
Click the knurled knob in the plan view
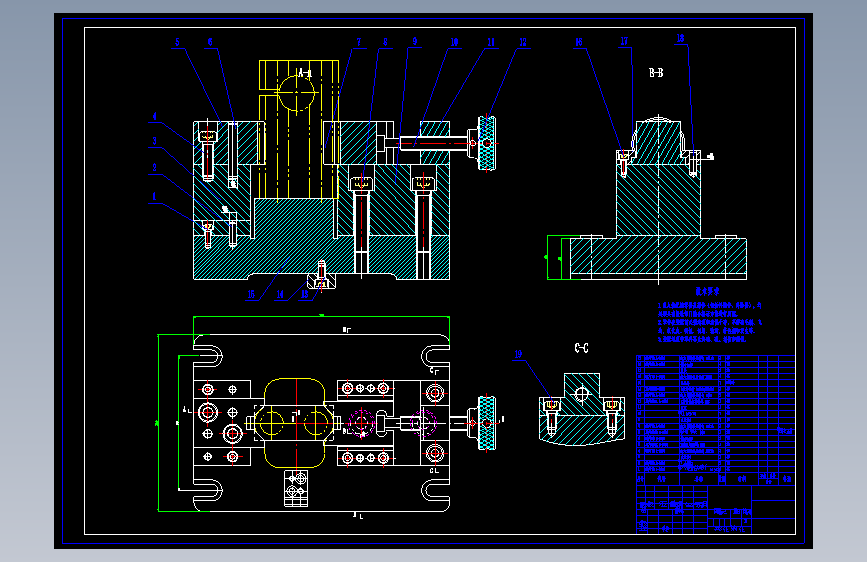[x=487, y=423]
